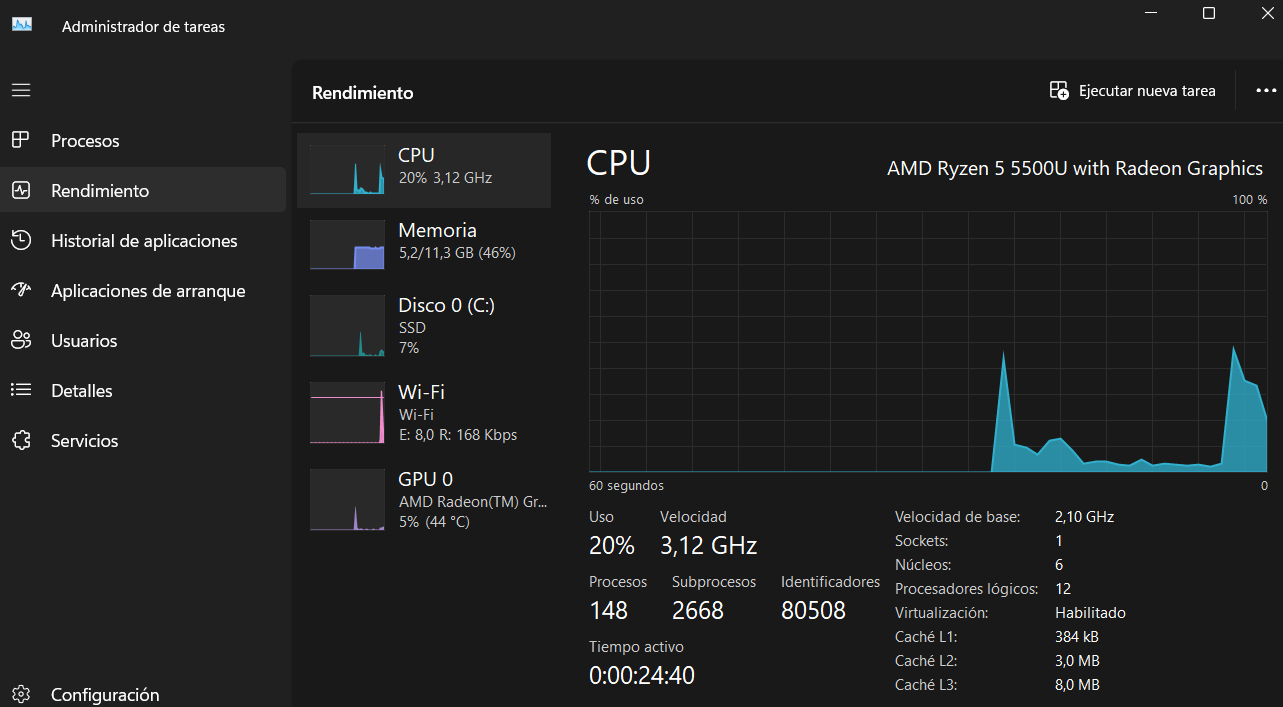Viewport: 1283px width, 707px height.
Task: Click the AMD Ryzen 5 5500U title text
Action: [1074, 168]
